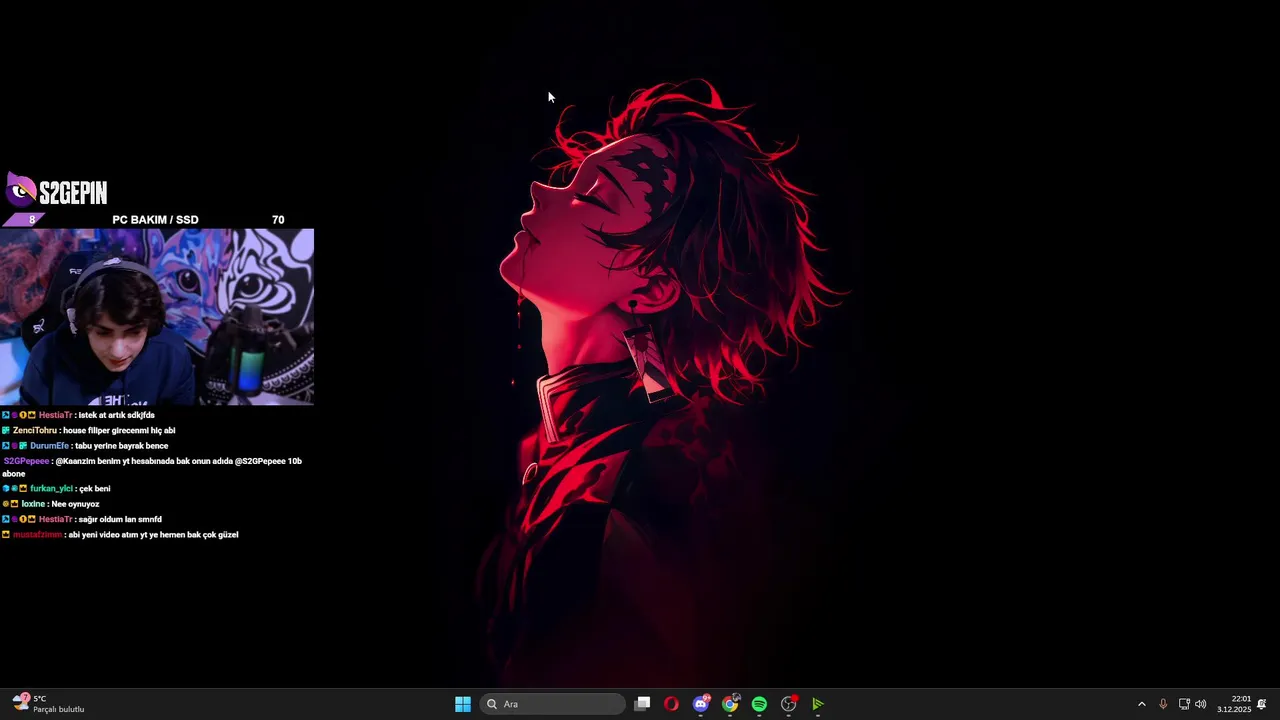Open Discord from the taskbar

tap(701, 704)
